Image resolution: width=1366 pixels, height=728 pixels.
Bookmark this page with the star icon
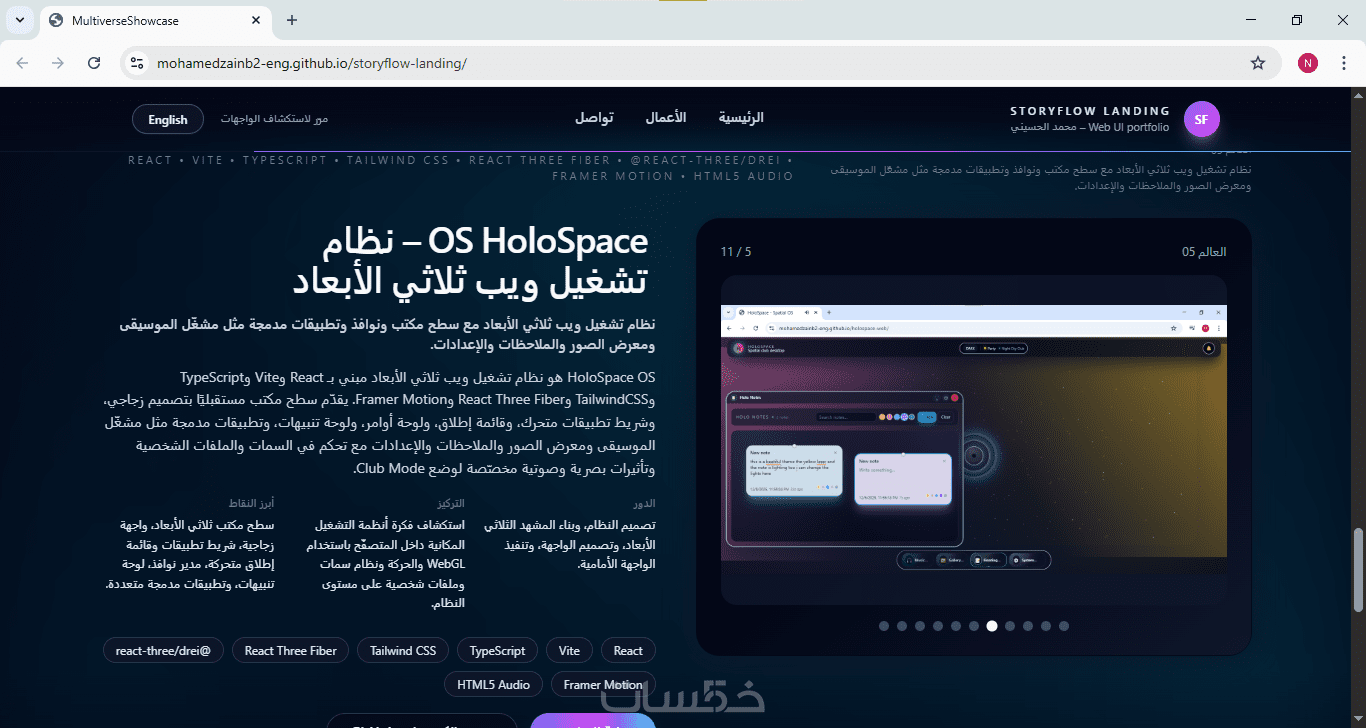pyautogui.click(x=1258, y=63)
